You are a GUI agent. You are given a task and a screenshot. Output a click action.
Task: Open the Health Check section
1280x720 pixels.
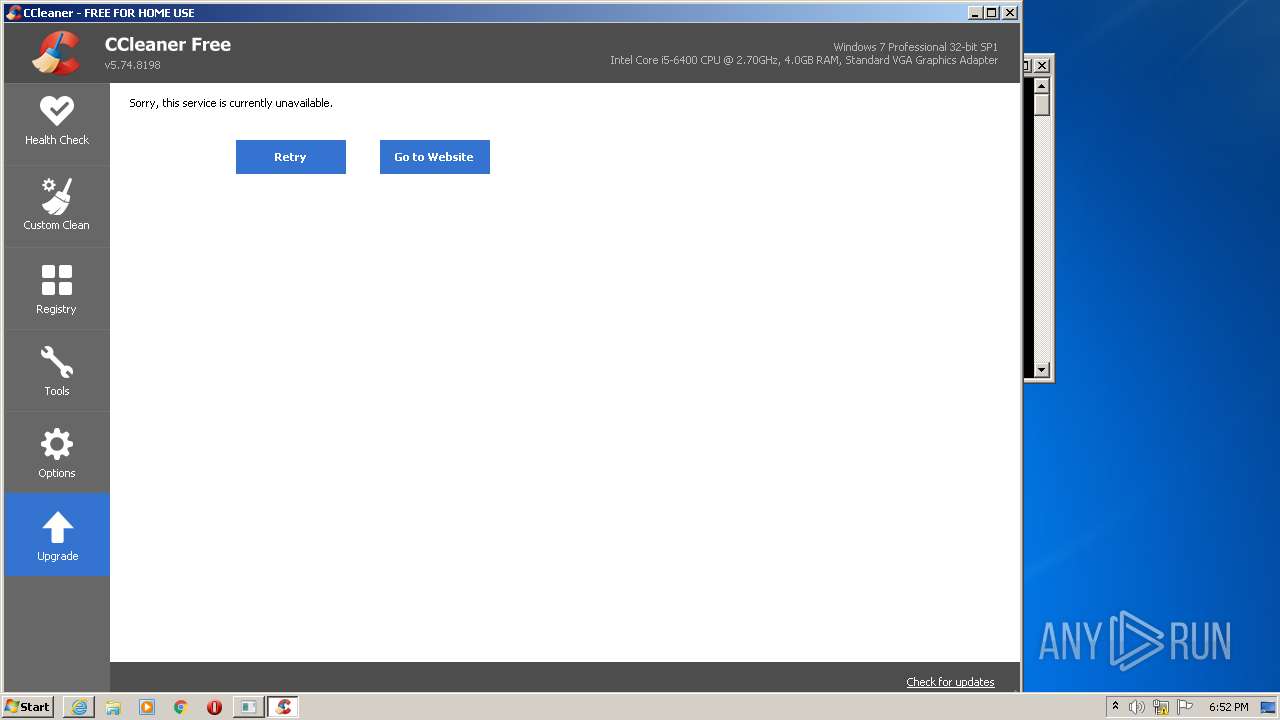(57, 122)
